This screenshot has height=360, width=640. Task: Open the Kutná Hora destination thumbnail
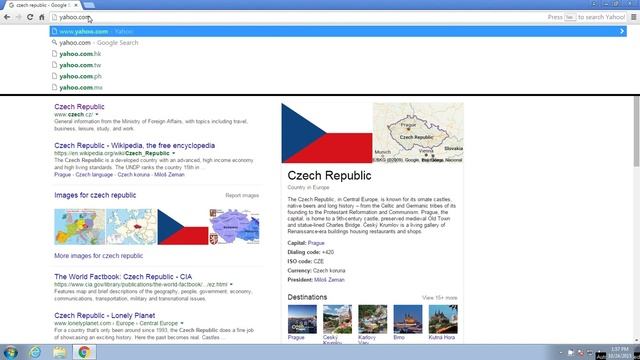(443, 319)
